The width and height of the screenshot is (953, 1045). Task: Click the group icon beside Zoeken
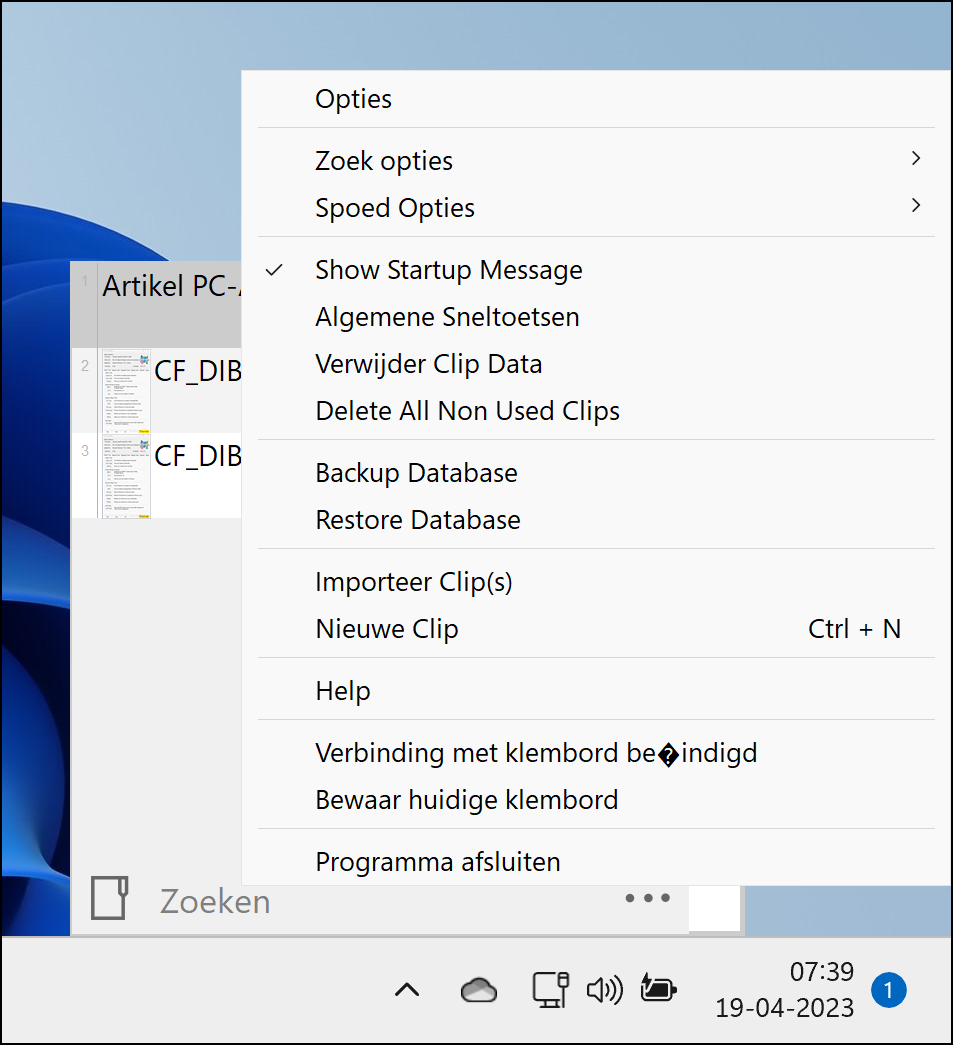(110, 899)
